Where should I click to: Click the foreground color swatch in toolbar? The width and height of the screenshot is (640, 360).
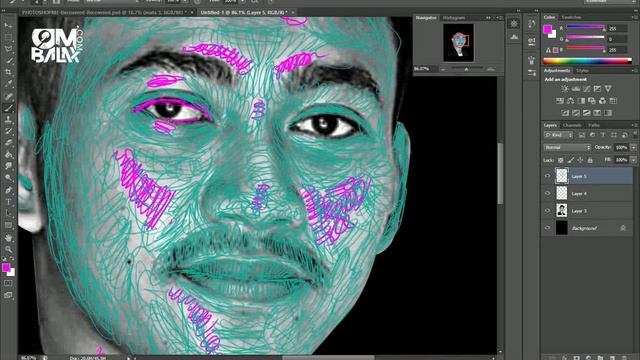pos(6,267)
